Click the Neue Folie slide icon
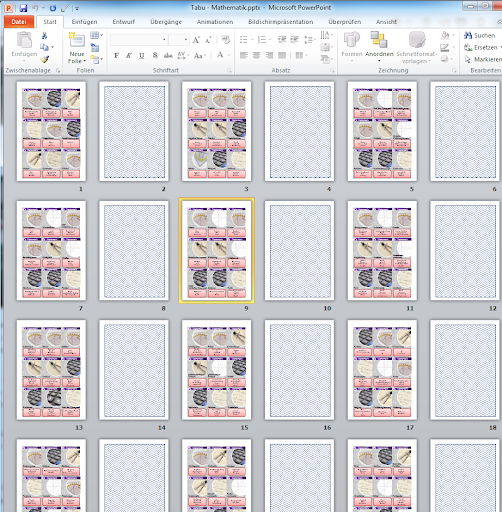 pyautogui.click(x=77, y=40)
